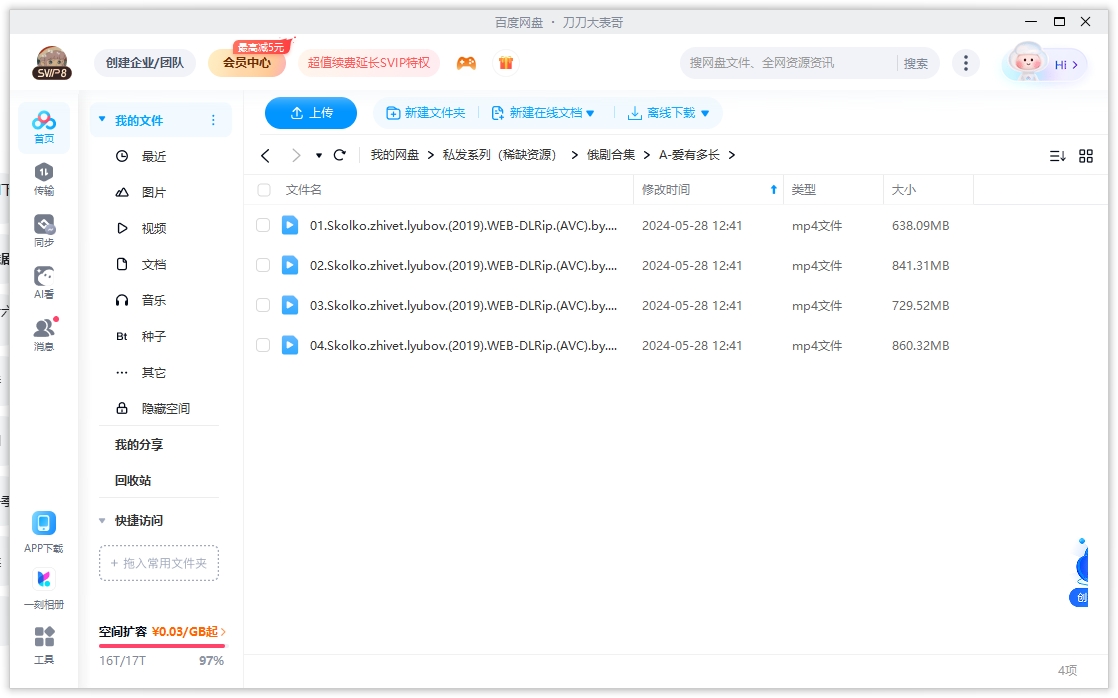Change the sort order of files
The width and height of the screenshot is (1118, 698).
pos(1058,155)
